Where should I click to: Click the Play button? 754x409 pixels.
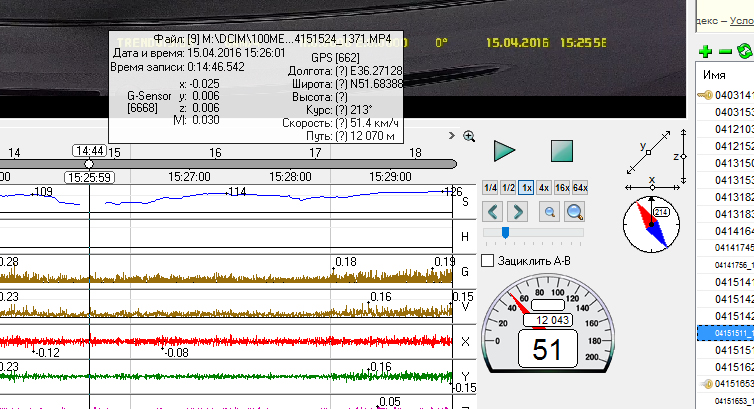pos(505,151)
